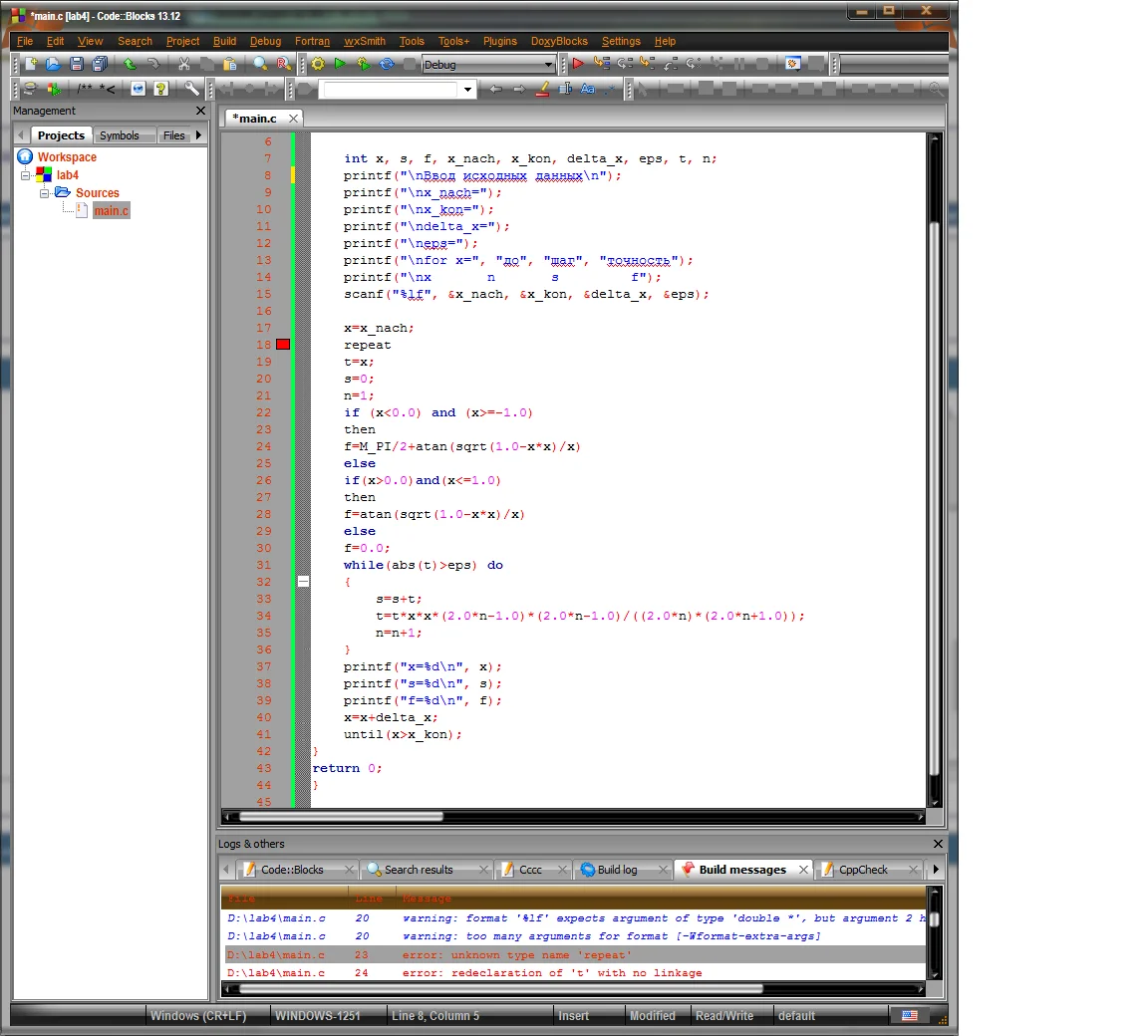
Task: Close the Management panel
Action: pyautogui.click(x=200, y=111)
